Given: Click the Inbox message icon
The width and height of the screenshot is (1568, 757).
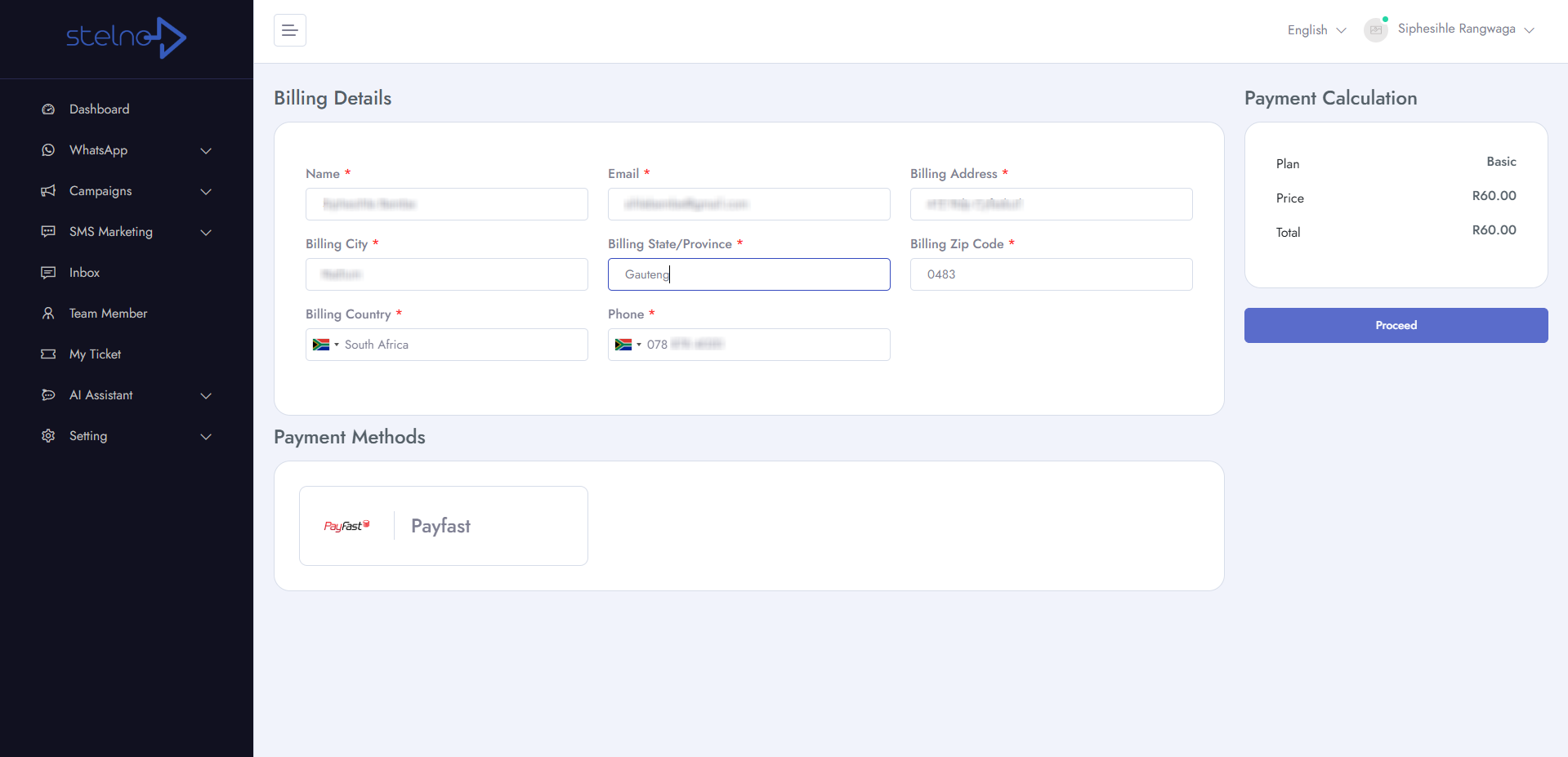Looking at the screenshot, I should coord(48,273).
